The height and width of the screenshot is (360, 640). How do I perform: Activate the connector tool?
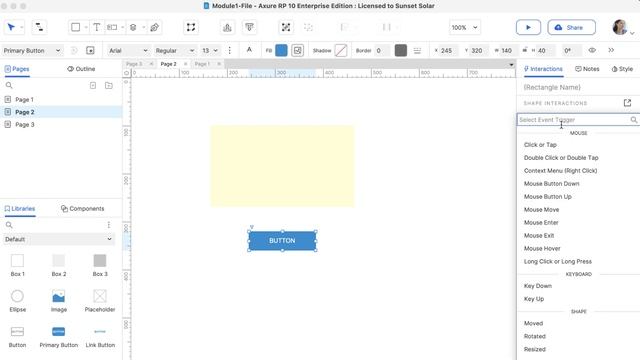(39, 27)
